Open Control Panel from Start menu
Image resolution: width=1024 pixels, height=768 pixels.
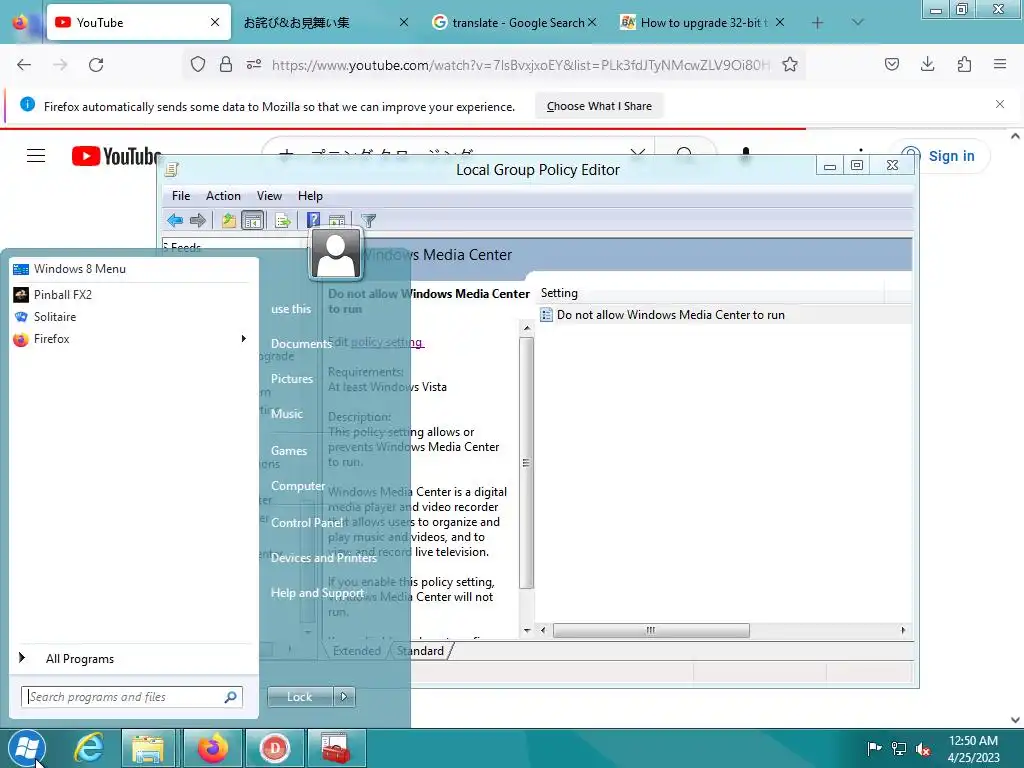coord(307,522)
